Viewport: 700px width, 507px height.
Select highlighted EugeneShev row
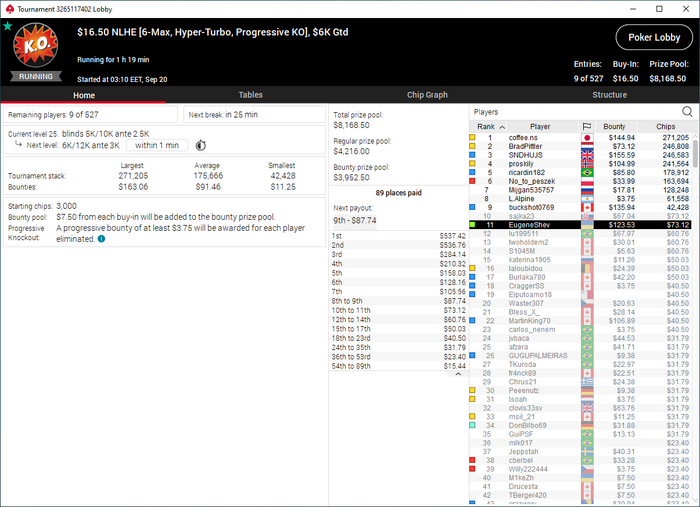[580, 225]
